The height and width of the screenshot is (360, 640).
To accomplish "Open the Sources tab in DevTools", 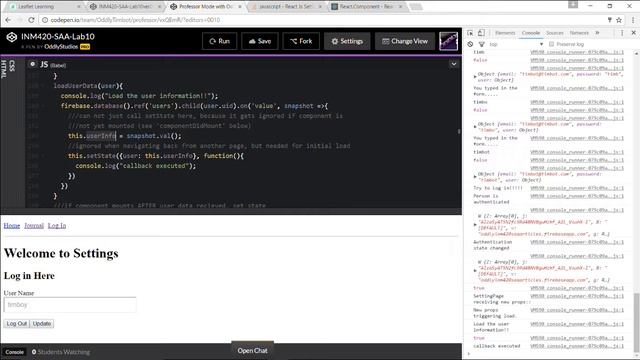I will 555,33.
